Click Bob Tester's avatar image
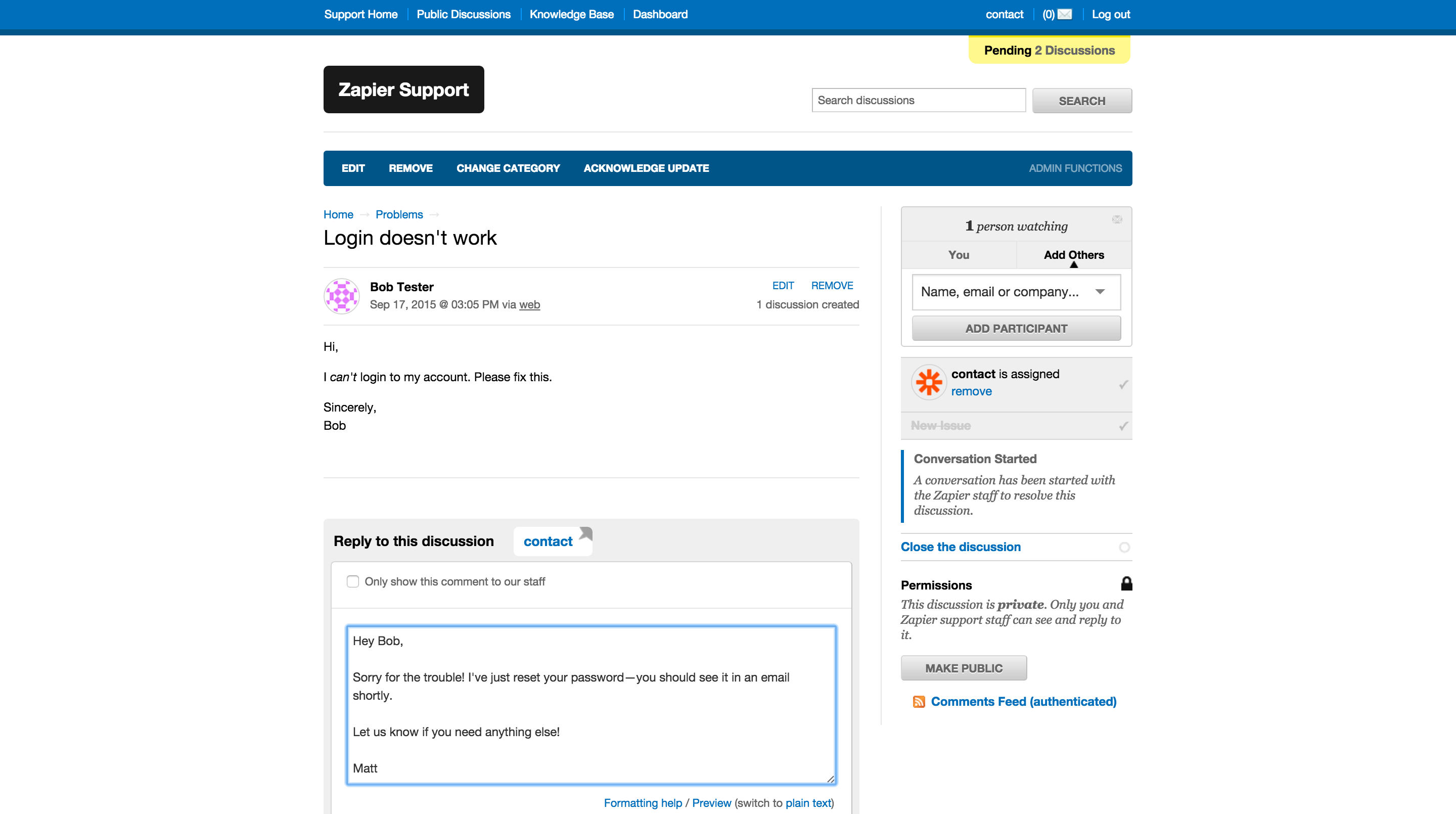Viewport: 1456px width, 814px height. click(341, 296)
